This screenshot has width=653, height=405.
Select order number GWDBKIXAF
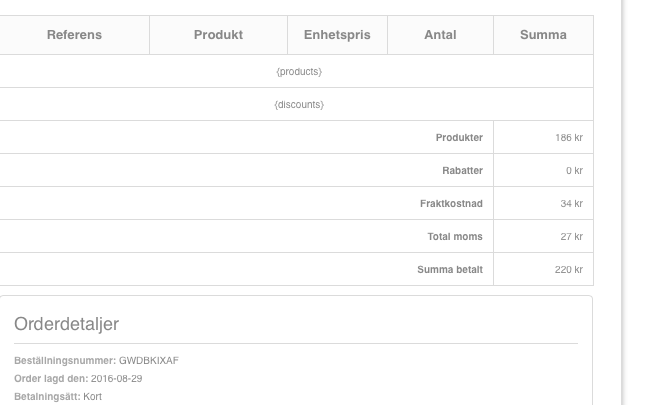148,361
